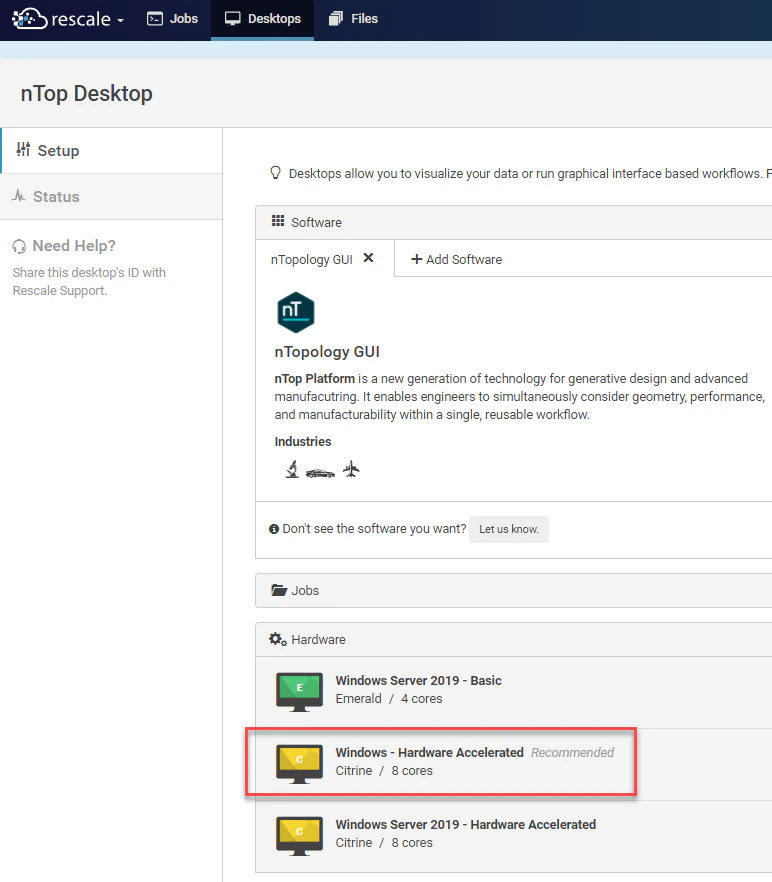Click the car industry icon
This screenshot has height=882, width=772.
coord(320,473)
